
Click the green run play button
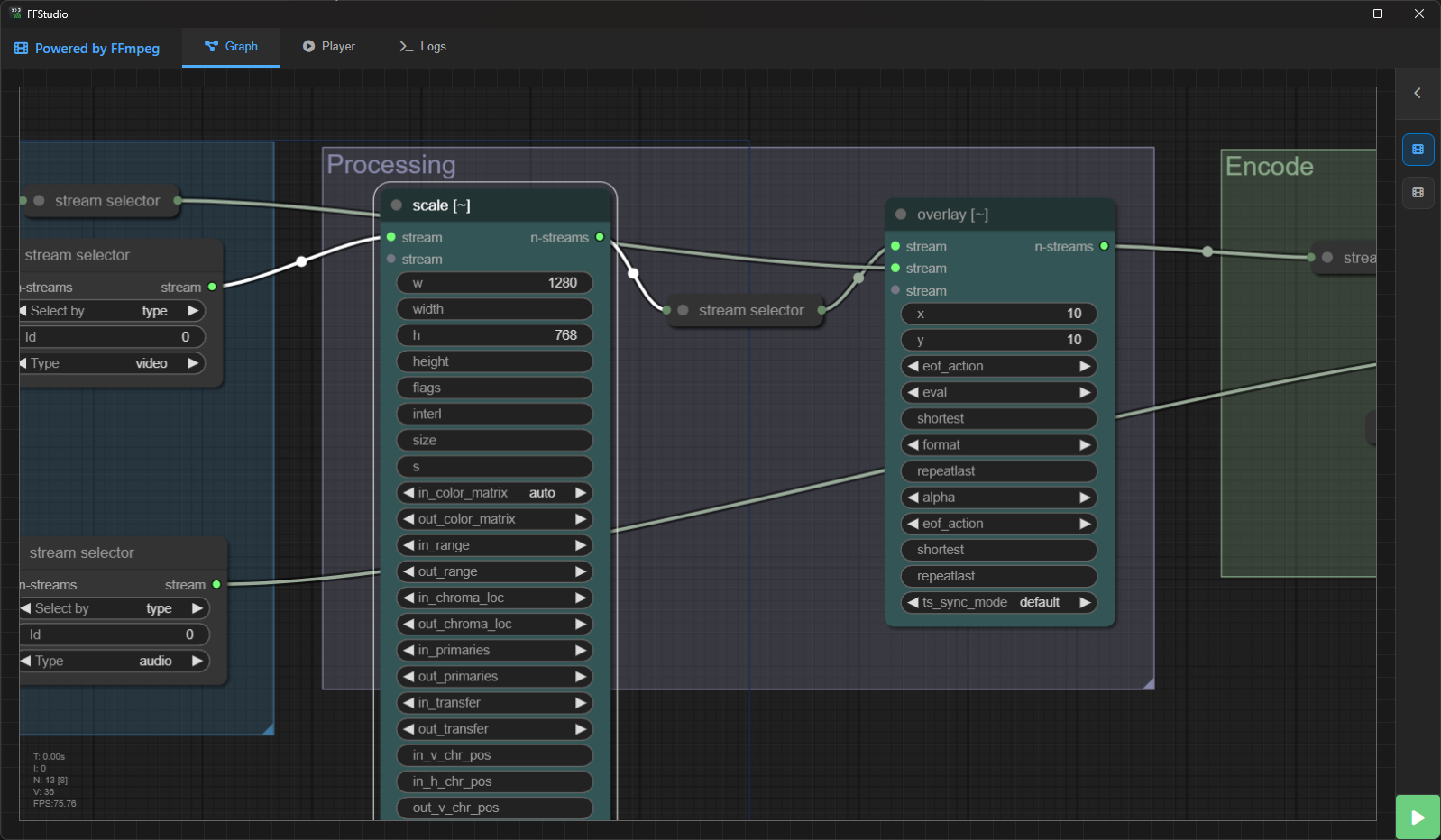(x=1418, y=817)
